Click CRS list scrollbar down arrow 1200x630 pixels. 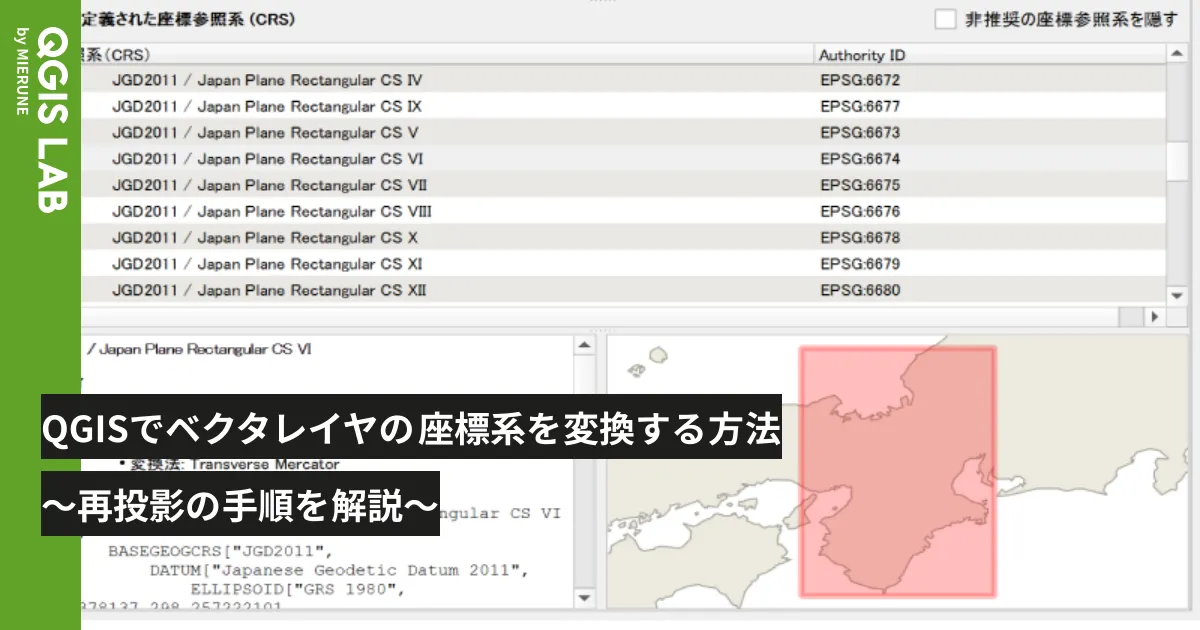coord(1178,294)
